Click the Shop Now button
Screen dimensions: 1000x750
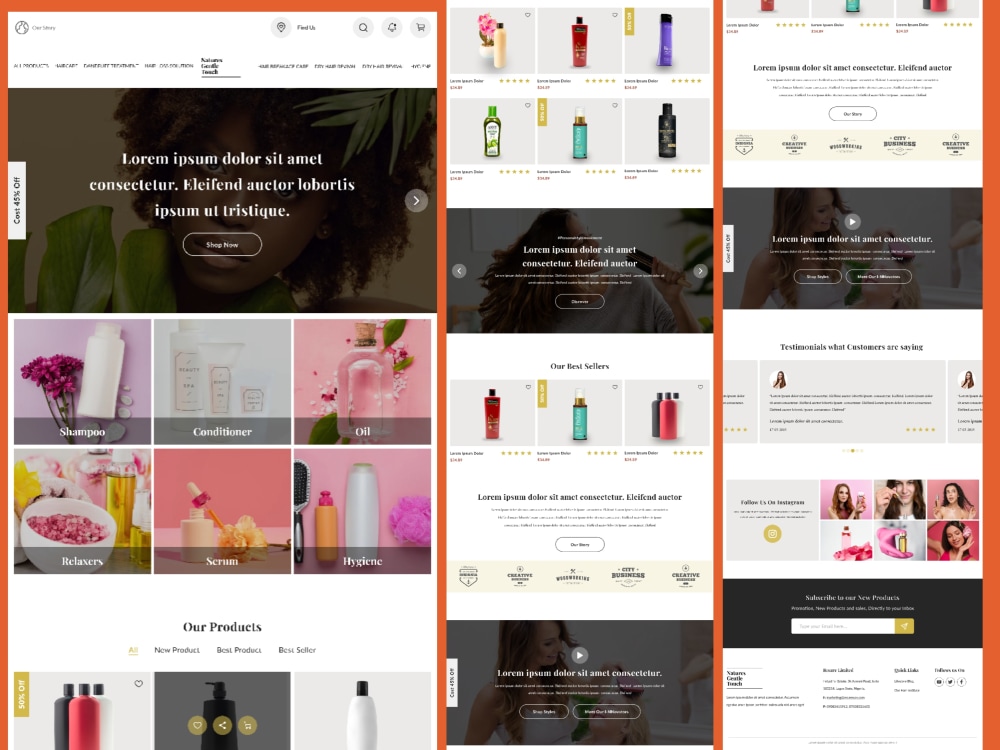(222, 244)
